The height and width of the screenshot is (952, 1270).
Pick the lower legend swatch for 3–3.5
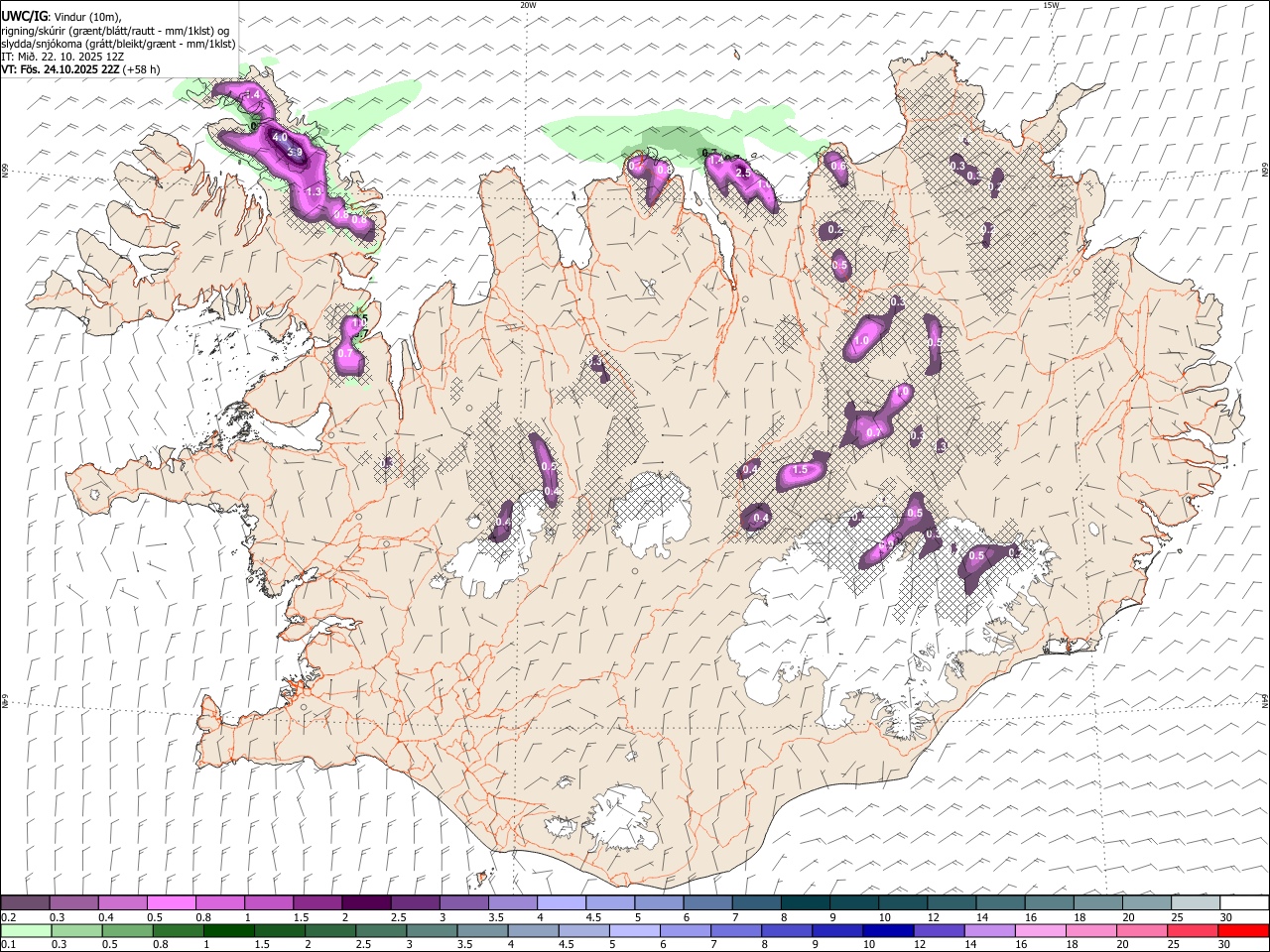[433, 930]
